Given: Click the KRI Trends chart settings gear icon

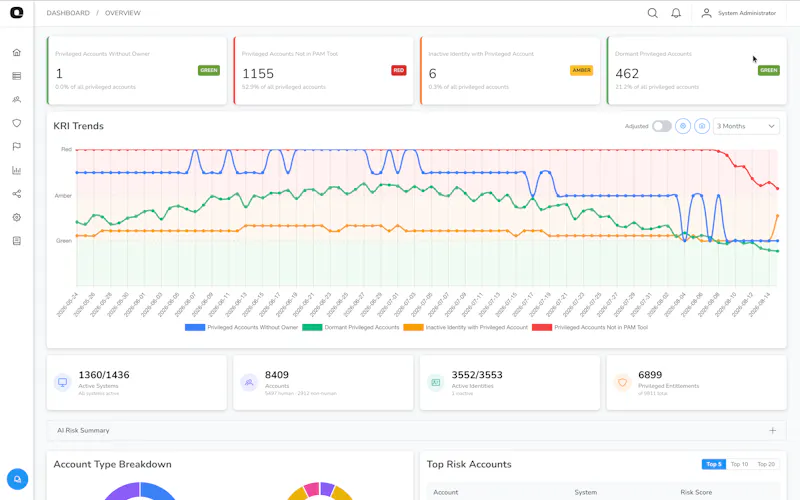Looking at the screenshot, I should tap(683, 126).
